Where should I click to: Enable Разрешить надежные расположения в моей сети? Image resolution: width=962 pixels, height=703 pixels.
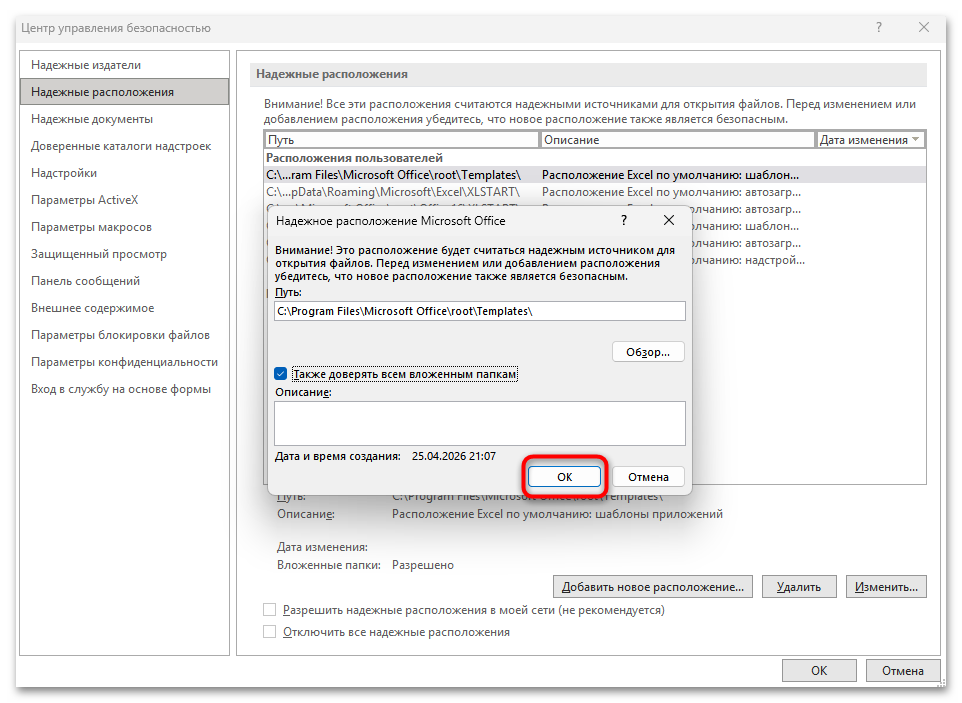[269, 610]
